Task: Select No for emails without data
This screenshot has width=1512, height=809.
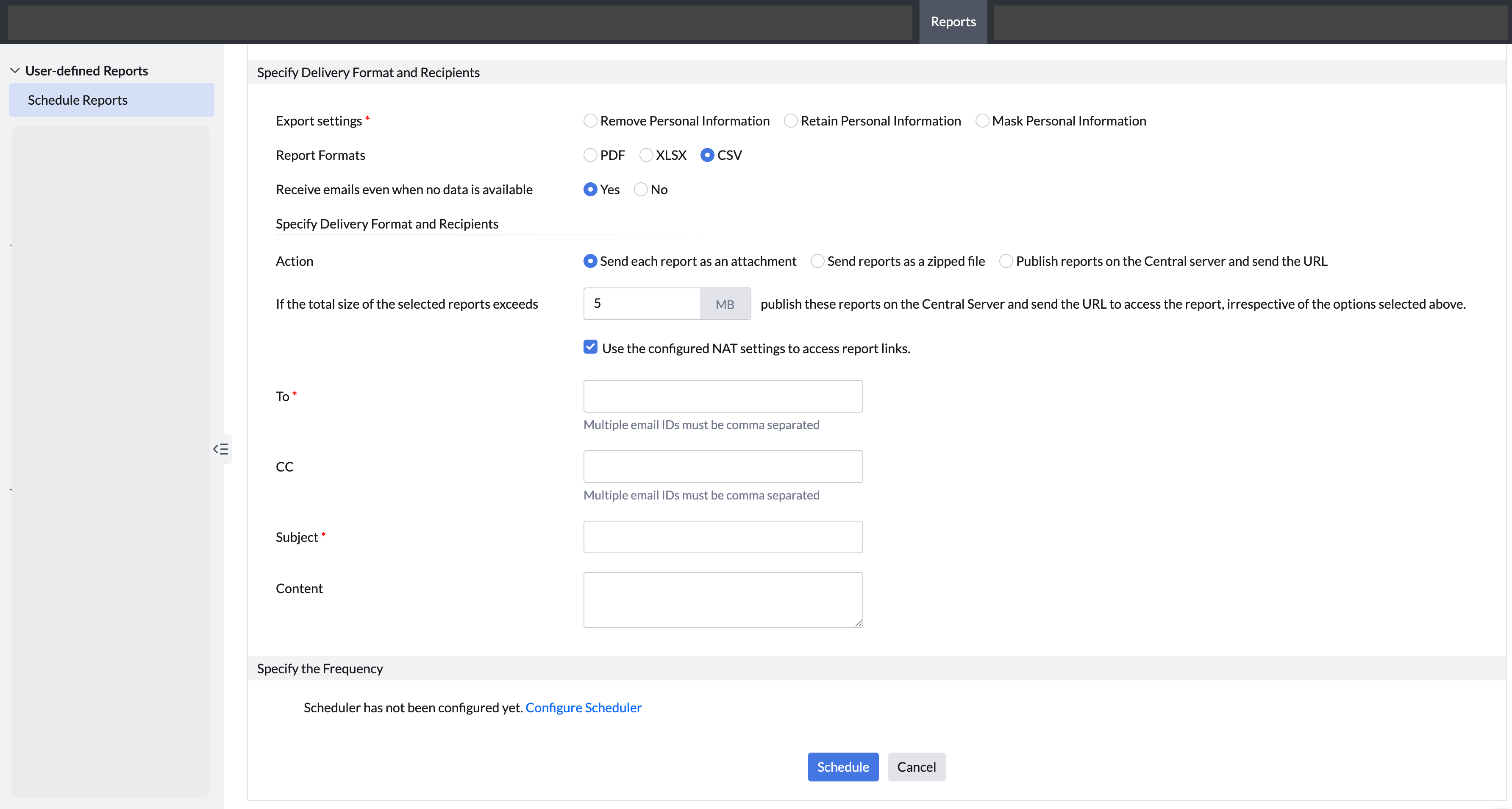Action: pyautogui.click(x=640, y=190)
